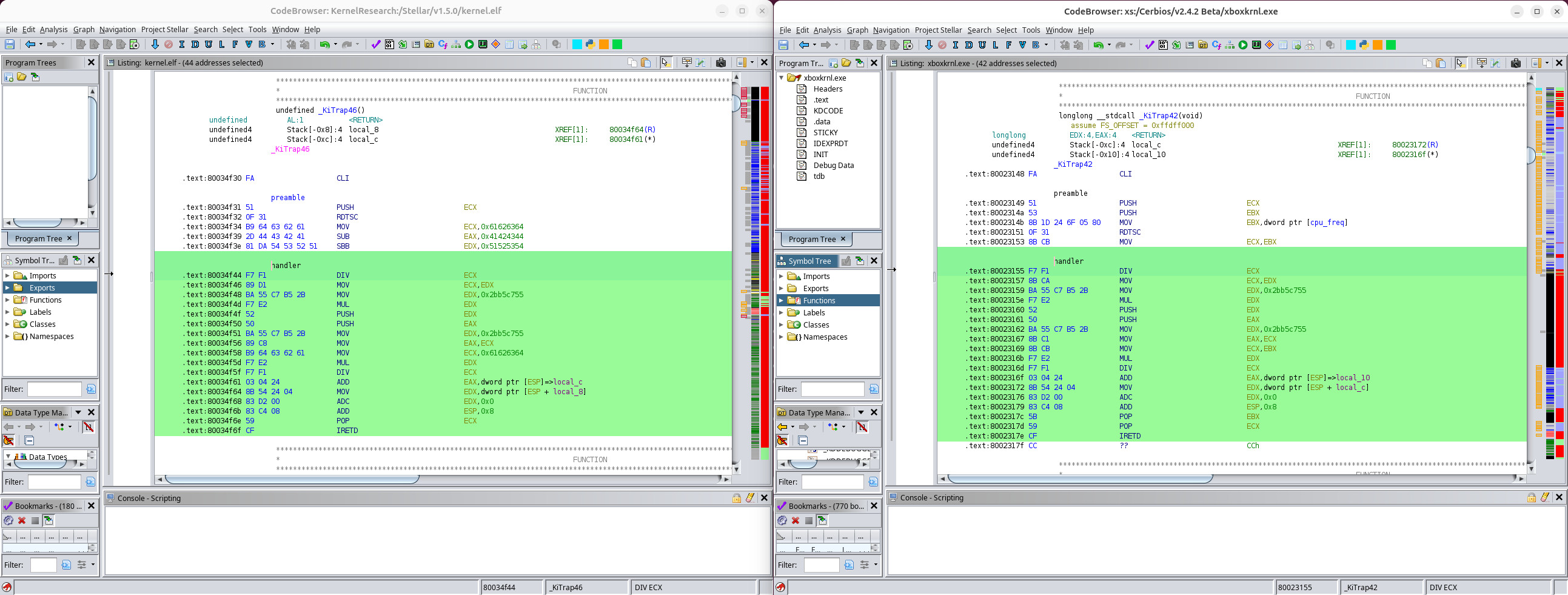This screenshot has height=595, width=1568.
Task: Click green Undo arrow in kernel.elf toolbar
Action: point(324,44)
